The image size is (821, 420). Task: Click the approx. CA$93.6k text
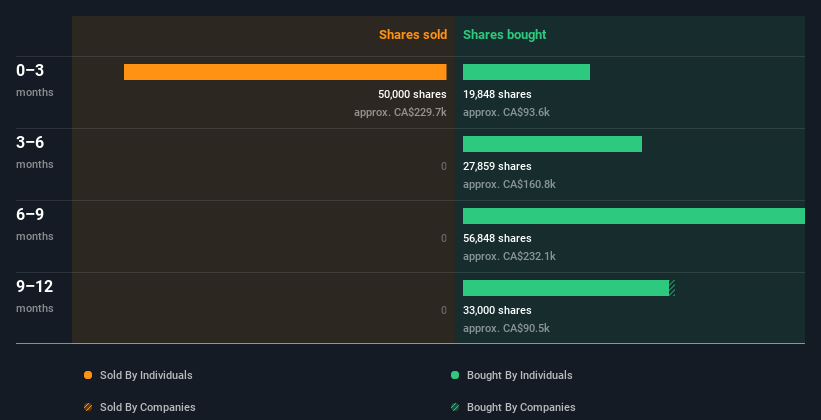tap(506, 112)
